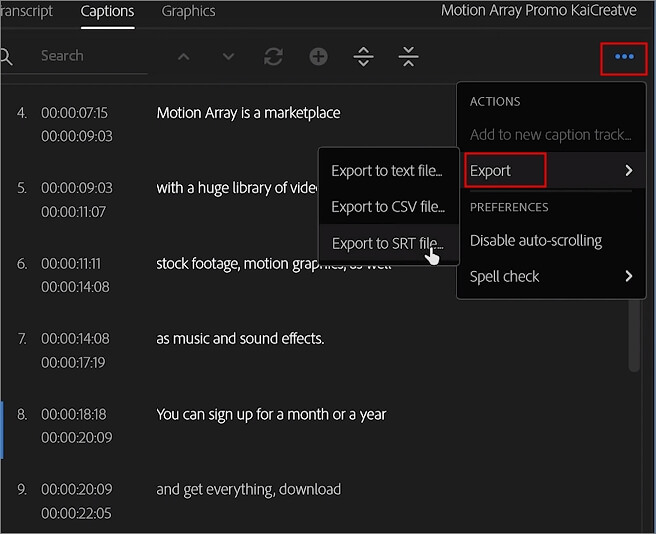Select caption 'You can sign up for a month'
The height and width of the screenshot is (534, 656).
[x=271, y=414]
